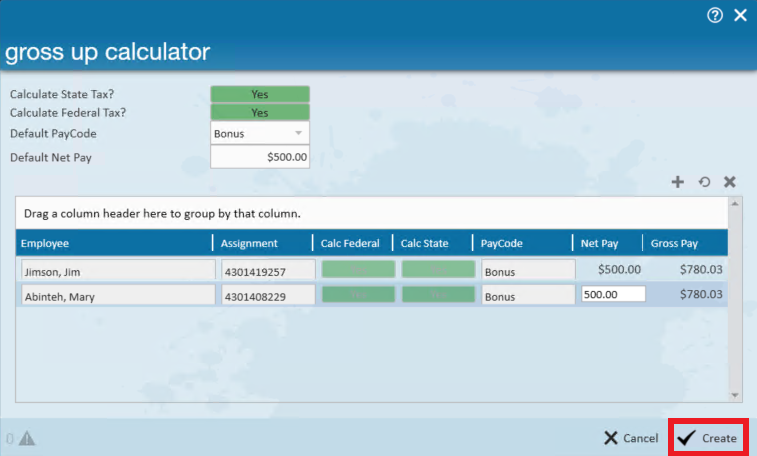The image size is (757, 456).
Task: Click Gross Pay $780.03 in Abinteh row
Action: [x=701, y=294]
